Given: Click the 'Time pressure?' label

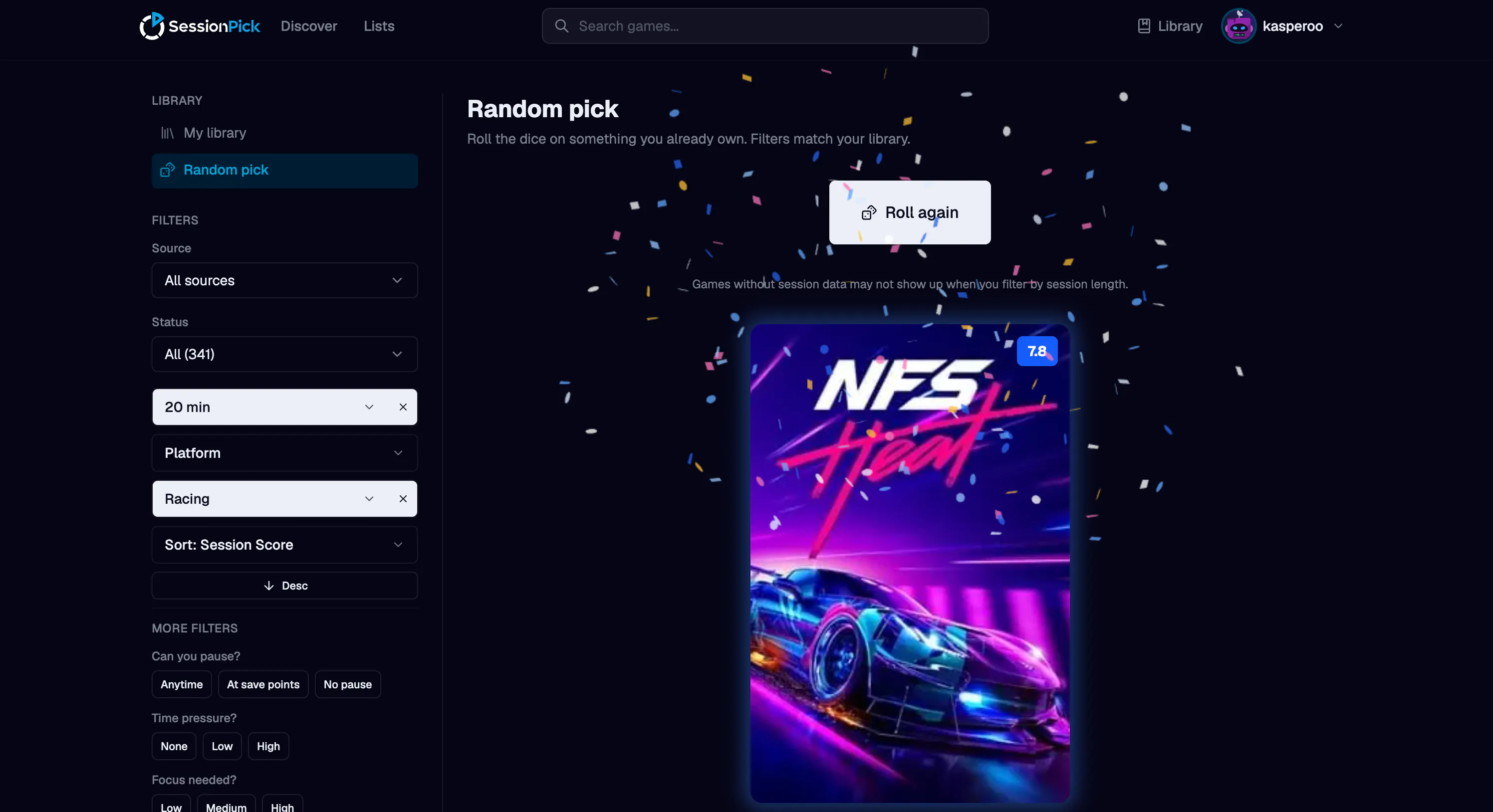Looking at the screenshot, I should (x=194, y=718).
